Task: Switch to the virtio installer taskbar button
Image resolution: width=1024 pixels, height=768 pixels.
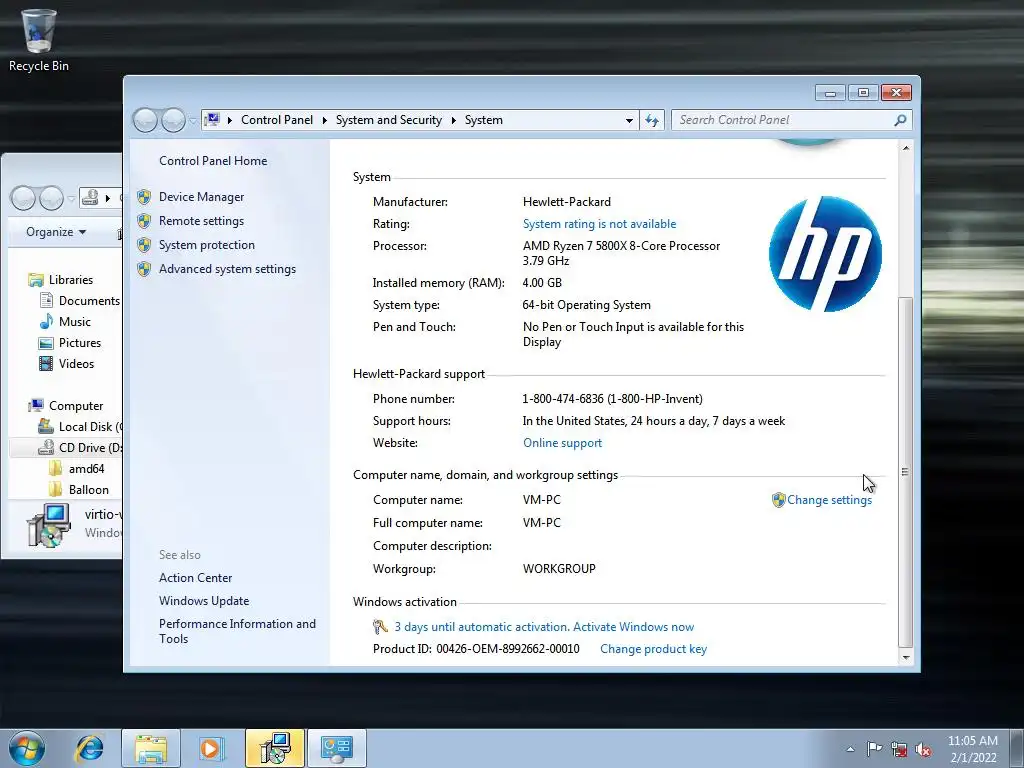Action: [x=275, y=748]
